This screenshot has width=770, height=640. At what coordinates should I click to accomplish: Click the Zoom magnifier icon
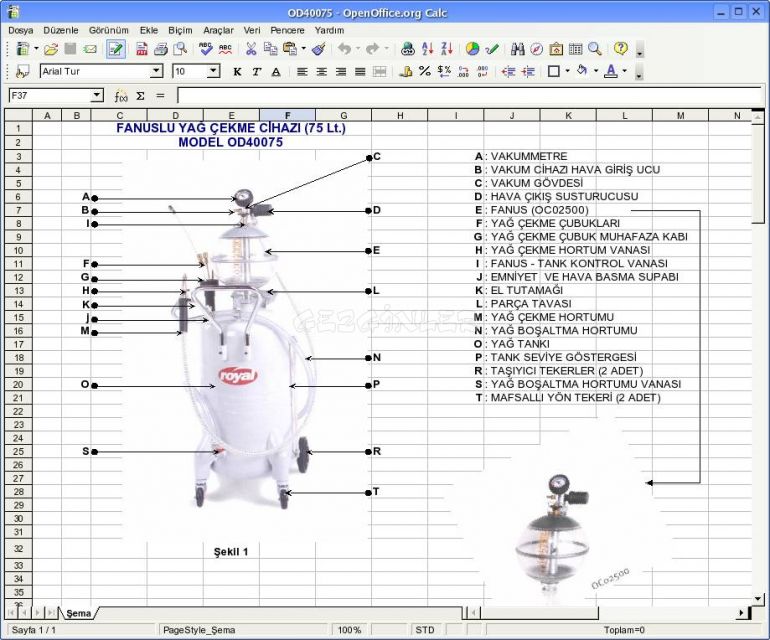coord(595,49)
